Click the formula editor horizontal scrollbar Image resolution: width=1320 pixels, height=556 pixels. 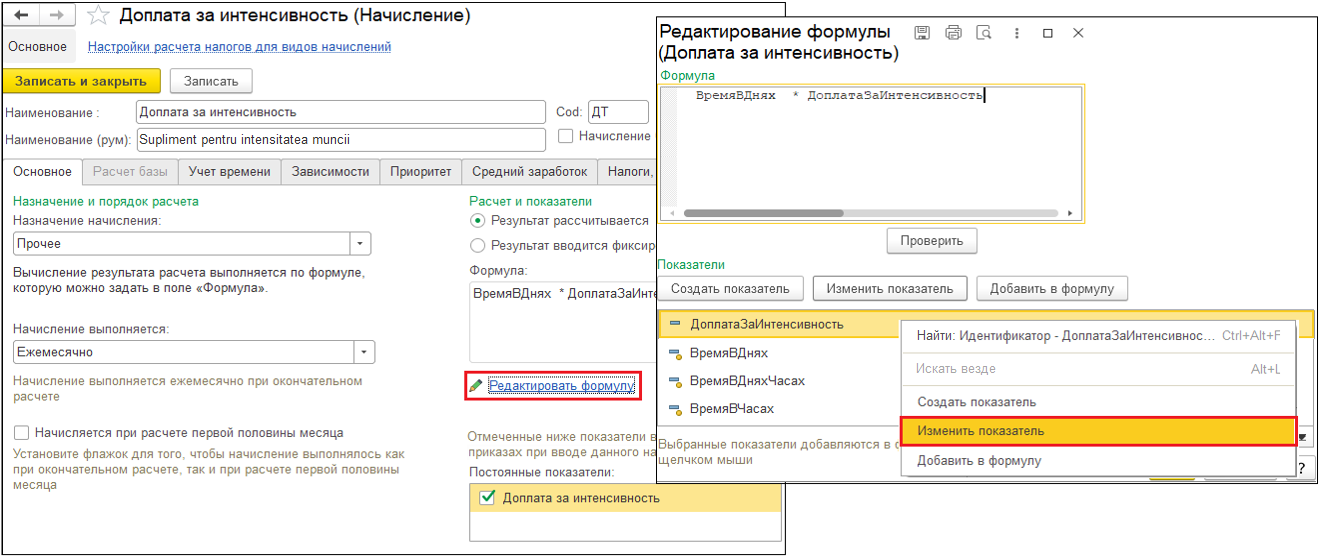[869, 213]
